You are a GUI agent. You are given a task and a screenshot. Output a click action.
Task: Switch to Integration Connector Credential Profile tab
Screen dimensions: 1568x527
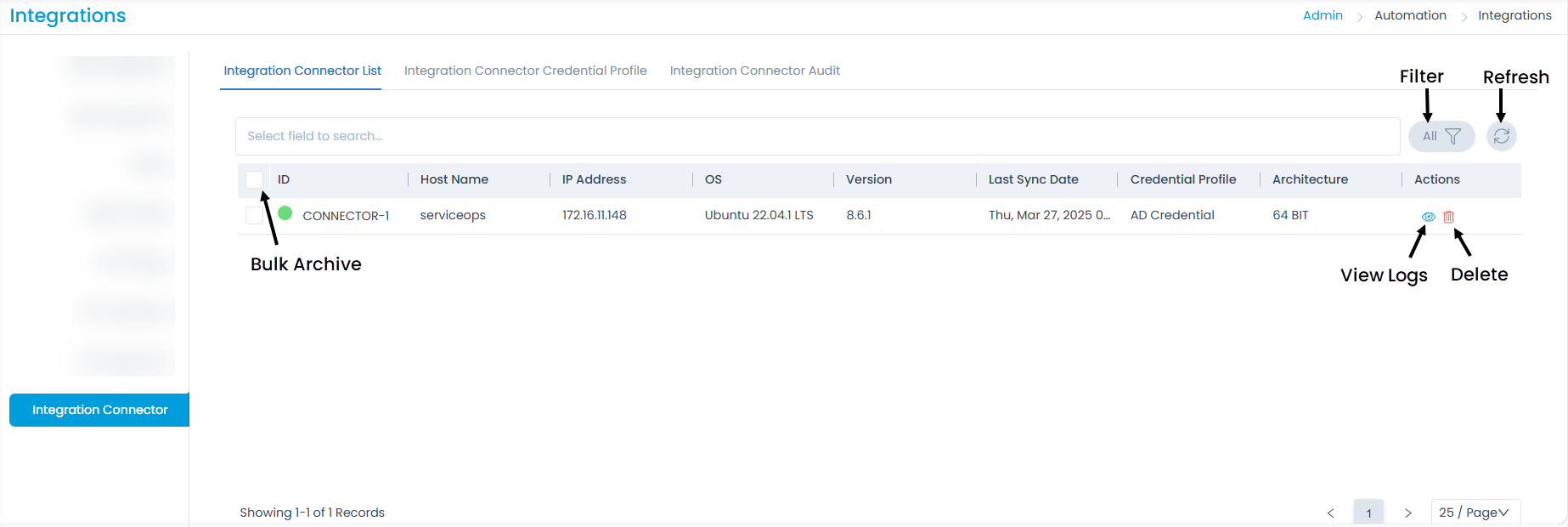click(525, 71)
